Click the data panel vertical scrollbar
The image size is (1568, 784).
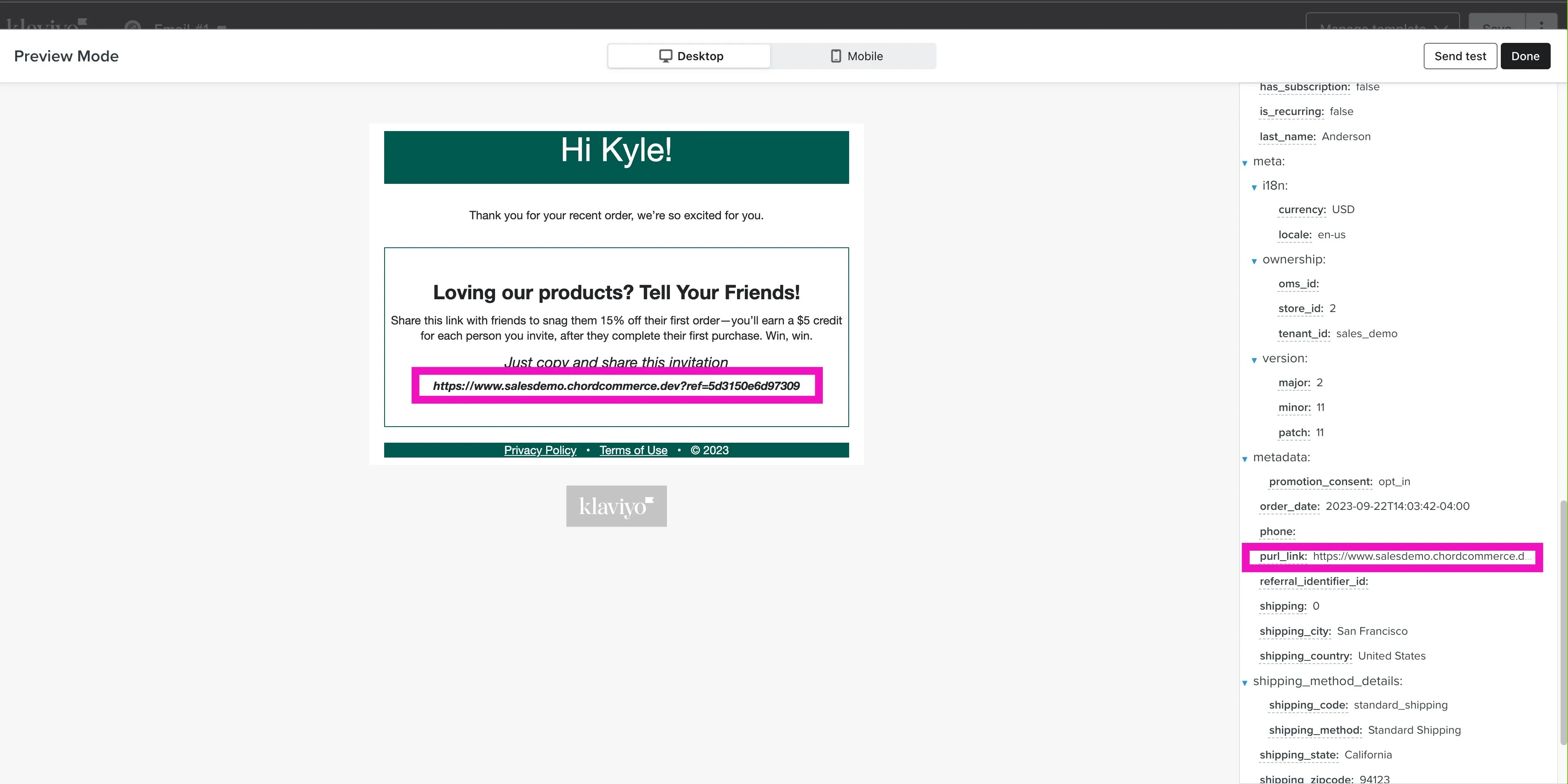pos(1563,622)
